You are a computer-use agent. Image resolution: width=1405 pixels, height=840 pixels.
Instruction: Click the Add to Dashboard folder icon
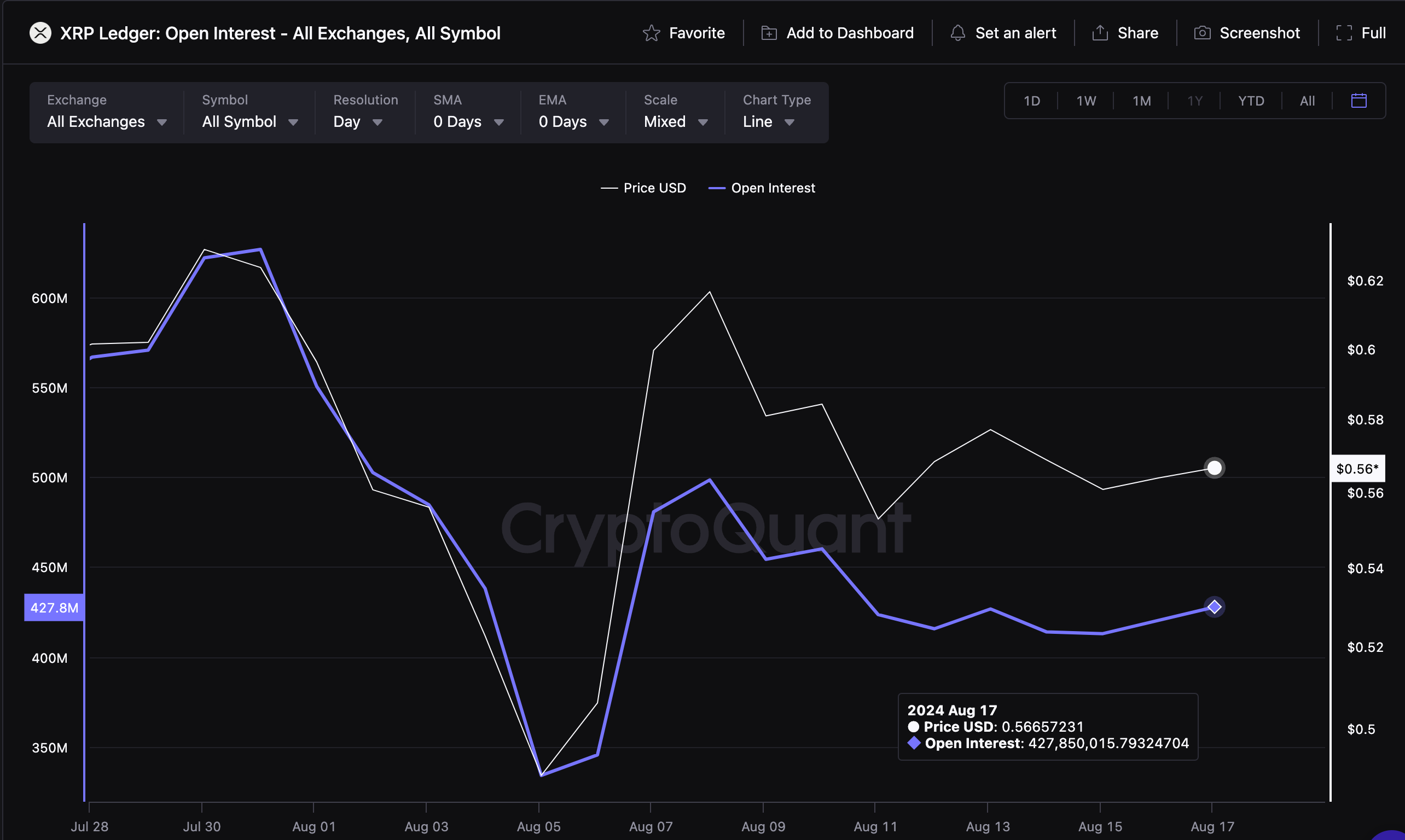click(x=769, y=33)
